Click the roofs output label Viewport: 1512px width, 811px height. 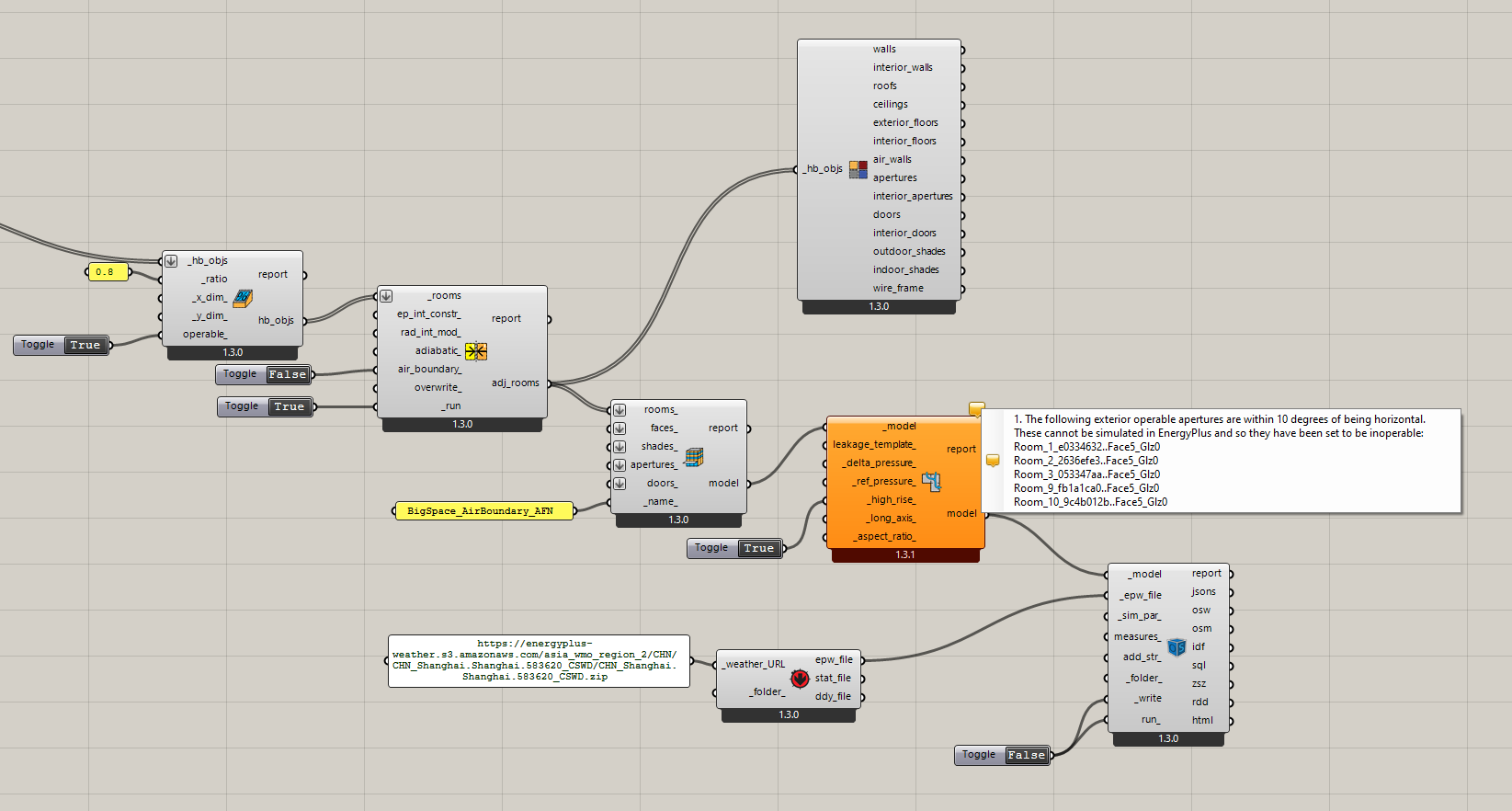coord(885,86)
